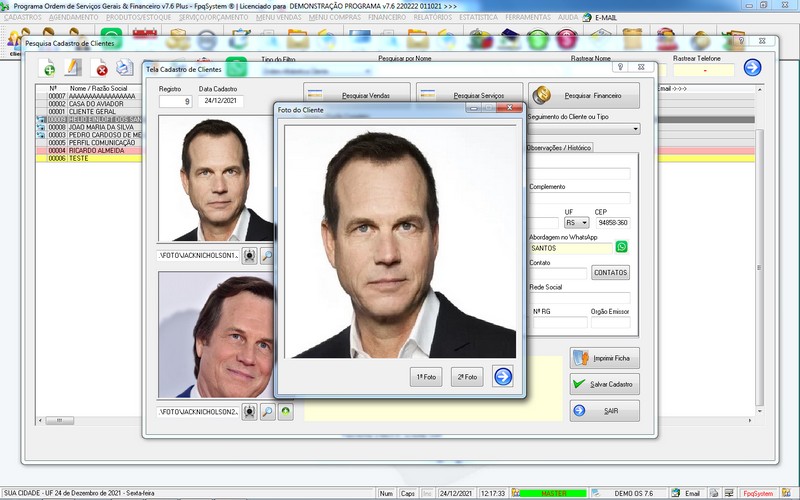800x500 pixels.
Task: Click the Imprimir Ficha button
Action: (x=605, y=358)
